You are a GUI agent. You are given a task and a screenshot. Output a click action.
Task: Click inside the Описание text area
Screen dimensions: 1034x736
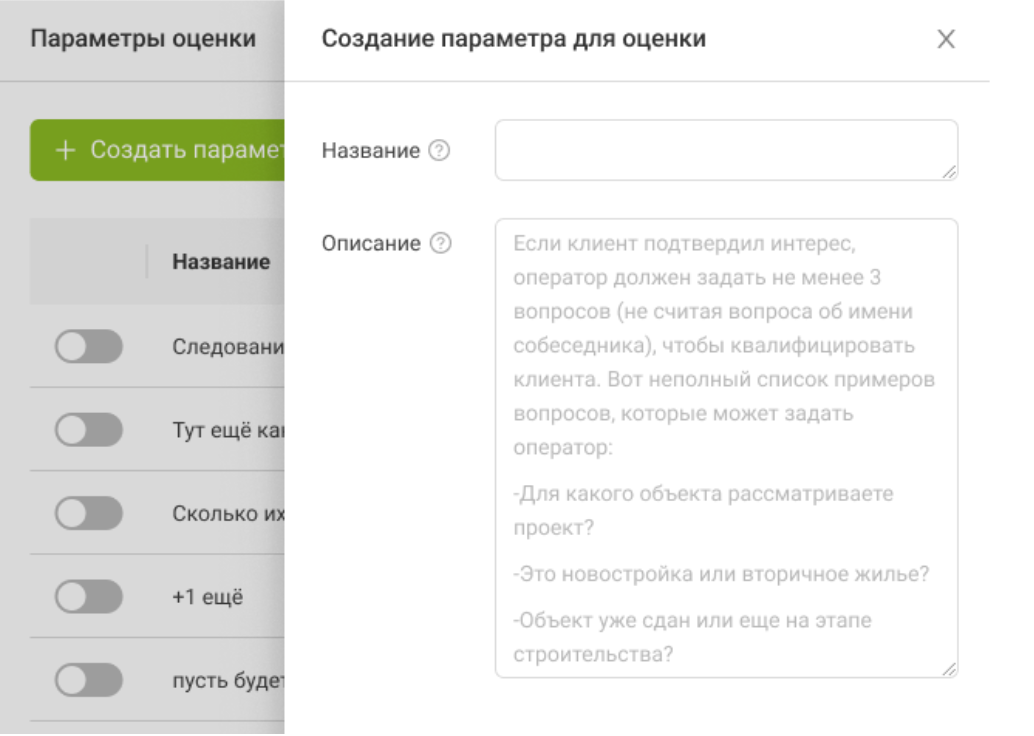[x=725, y=448]
